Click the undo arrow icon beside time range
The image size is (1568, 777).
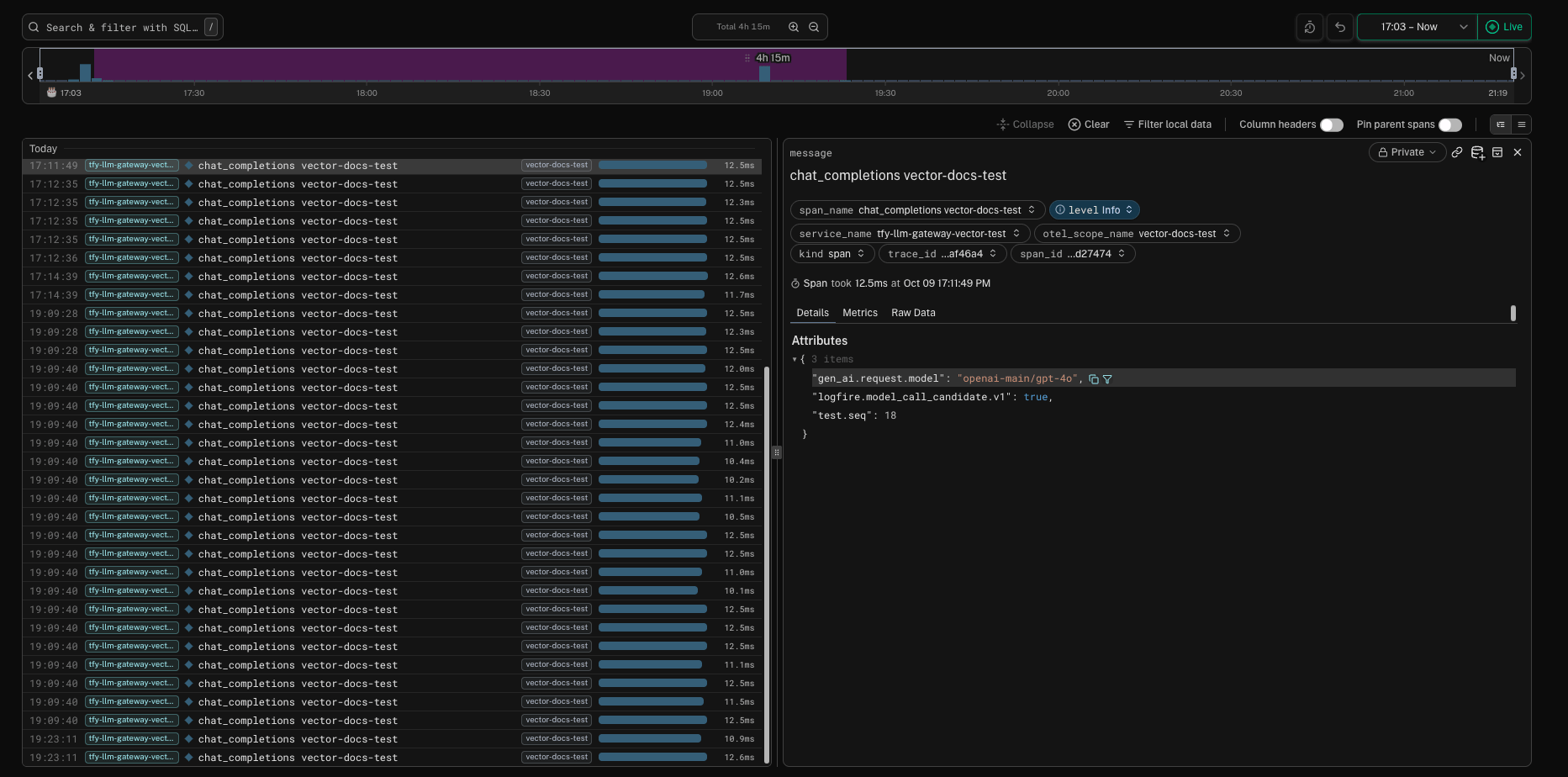(1340, 27)
